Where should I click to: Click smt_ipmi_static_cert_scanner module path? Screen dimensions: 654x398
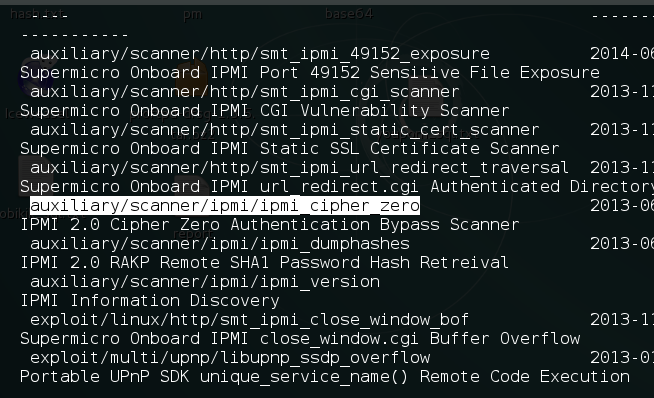point(284,130)
